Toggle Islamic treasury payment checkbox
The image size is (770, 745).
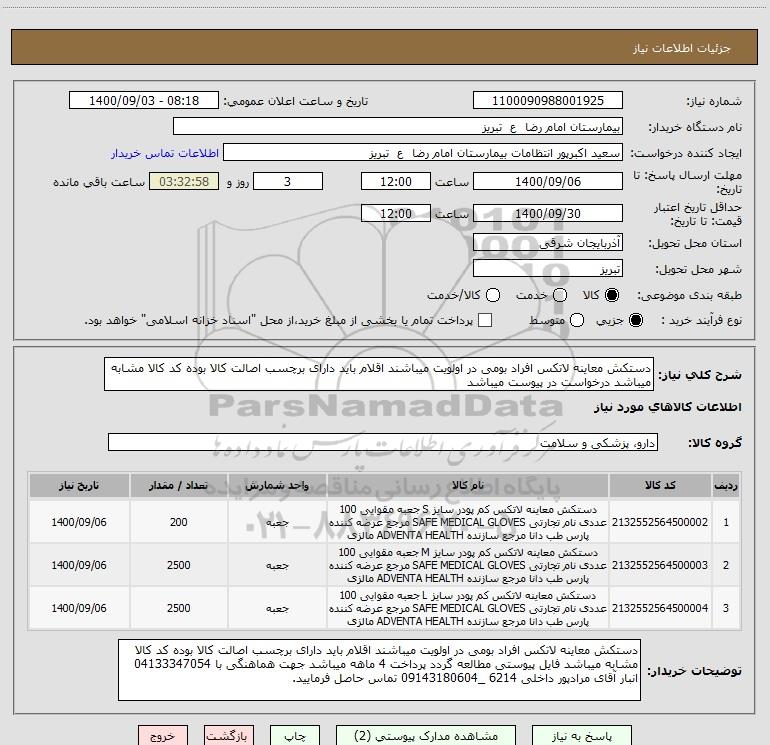485,320
